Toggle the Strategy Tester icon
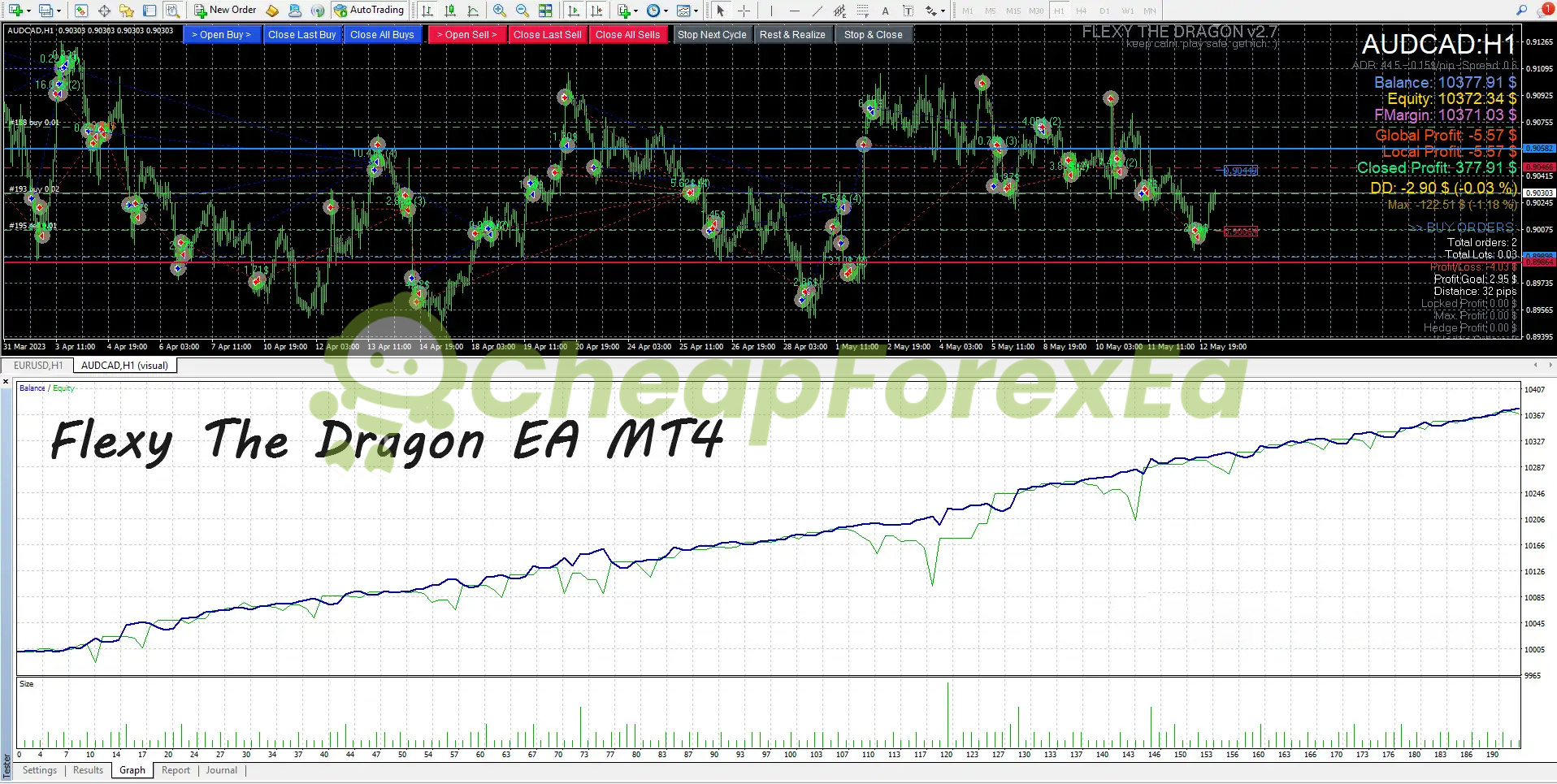Viewport: 1557px width, 784px height. (172, 11)
